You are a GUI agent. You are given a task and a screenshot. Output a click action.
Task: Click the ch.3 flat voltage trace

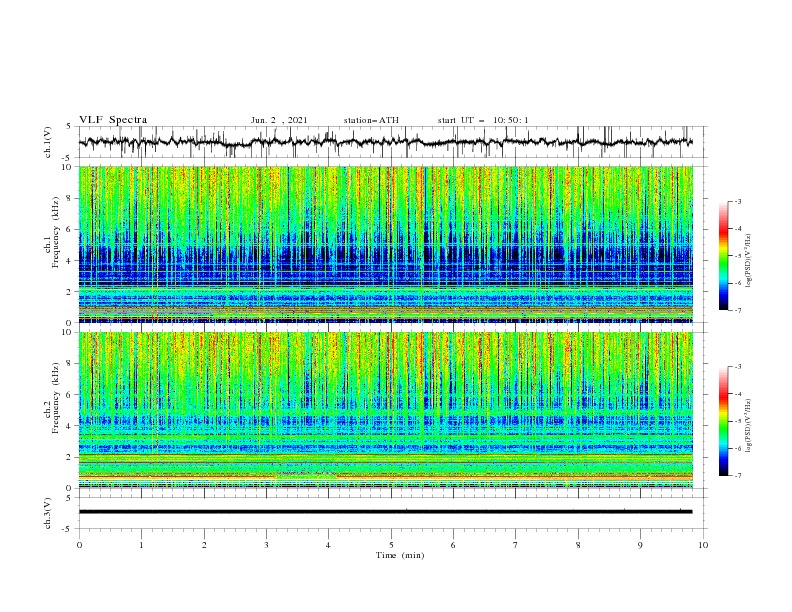tap(385, 512)
